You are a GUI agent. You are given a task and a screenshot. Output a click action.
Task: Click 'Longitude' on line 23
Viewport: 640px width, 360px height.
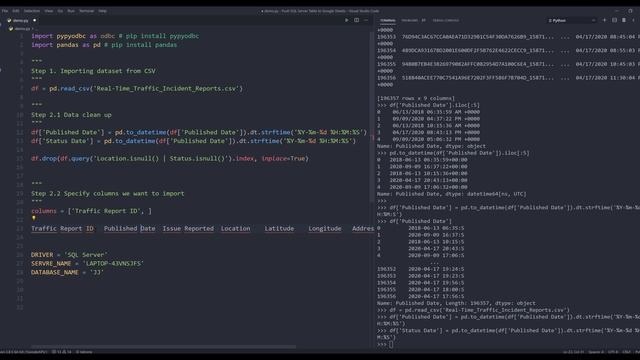325,229
